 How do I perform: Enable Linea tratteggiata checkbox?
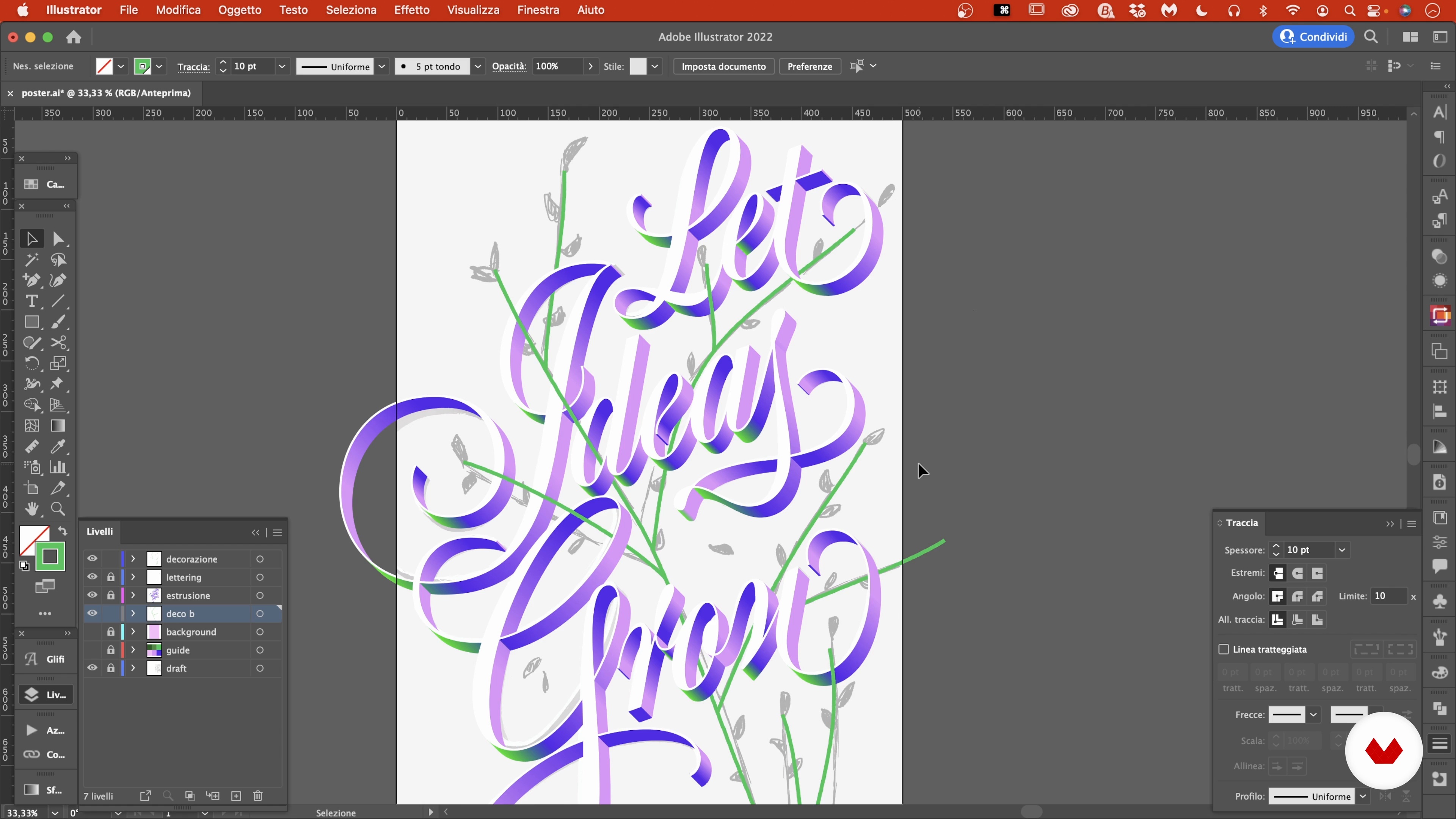click(x=1224, y=649)
